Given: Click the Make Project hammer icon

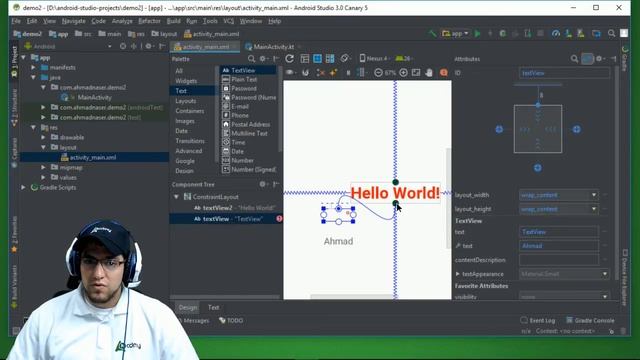Looking at the screenshot, I should click(432, 33).
